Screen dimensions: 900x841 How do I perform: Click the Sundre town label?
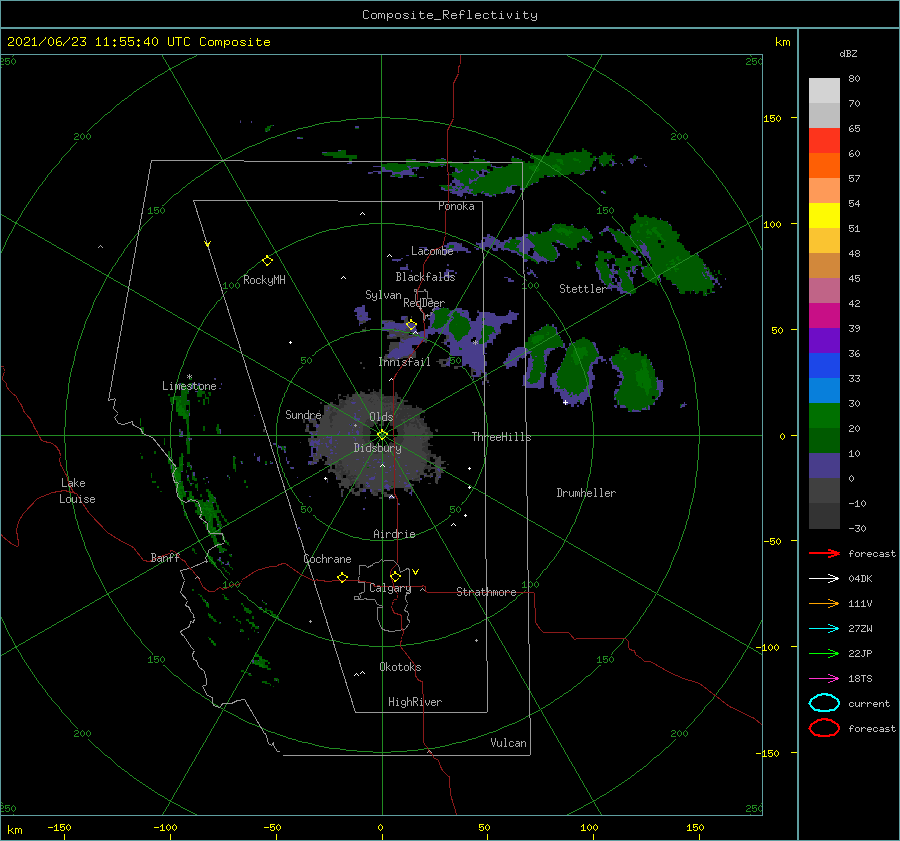coord(303,414)
